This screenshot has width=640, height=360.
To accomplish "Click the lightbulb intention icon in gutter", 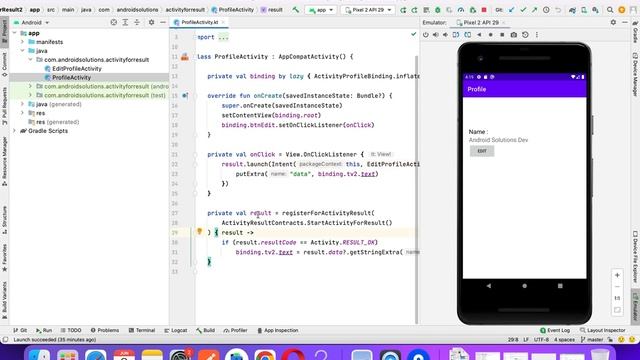I will (200, 231).
